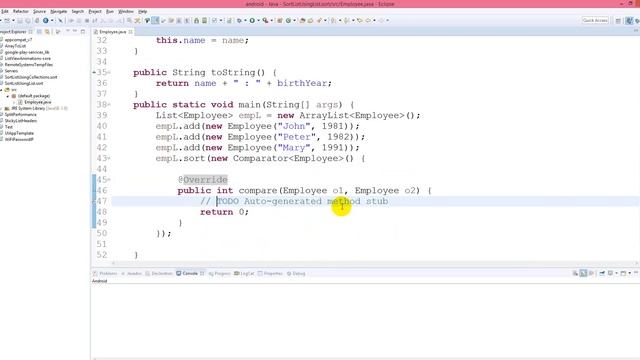Expand the Employee.java tree node
The height and width of the screenshot is (360, 640).
pos(14,102)
